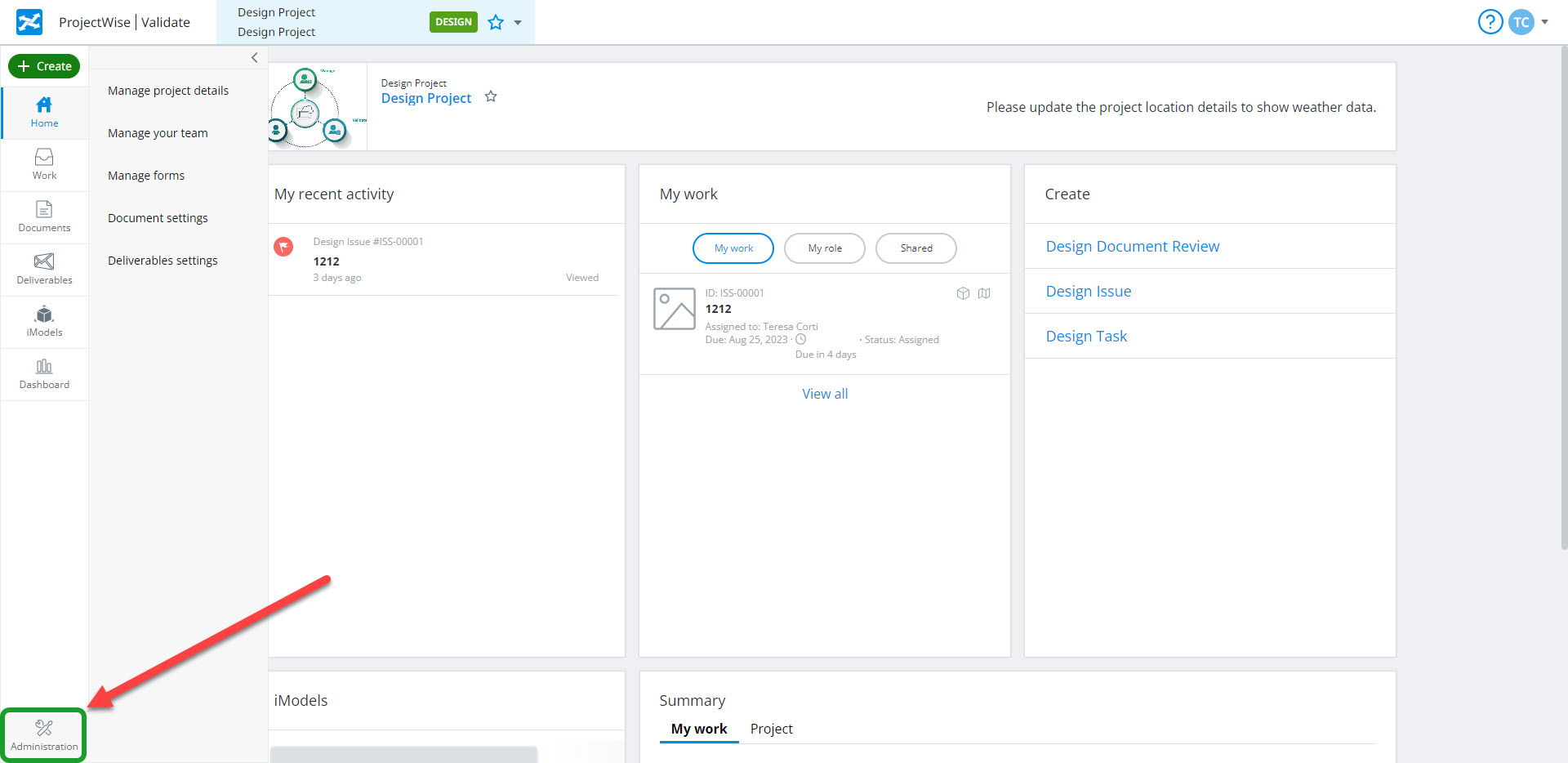Click the ID: ISS-00001 text
1568x763 pixels.
pos(735,293)
